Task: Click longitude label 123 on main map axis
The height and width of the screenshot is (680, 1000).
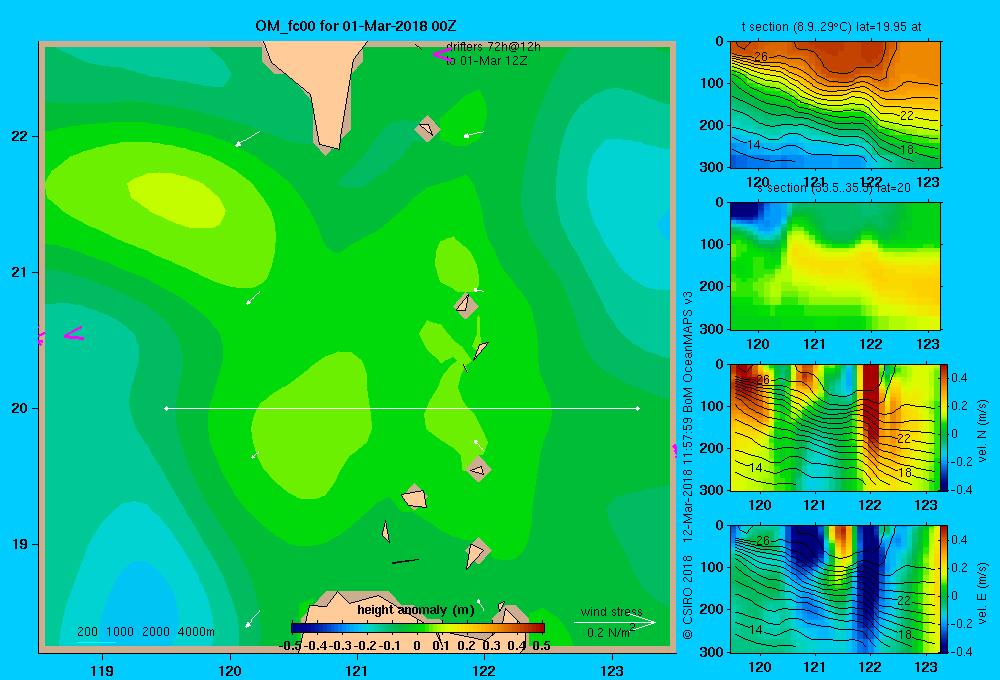Action: pos(612,670)
